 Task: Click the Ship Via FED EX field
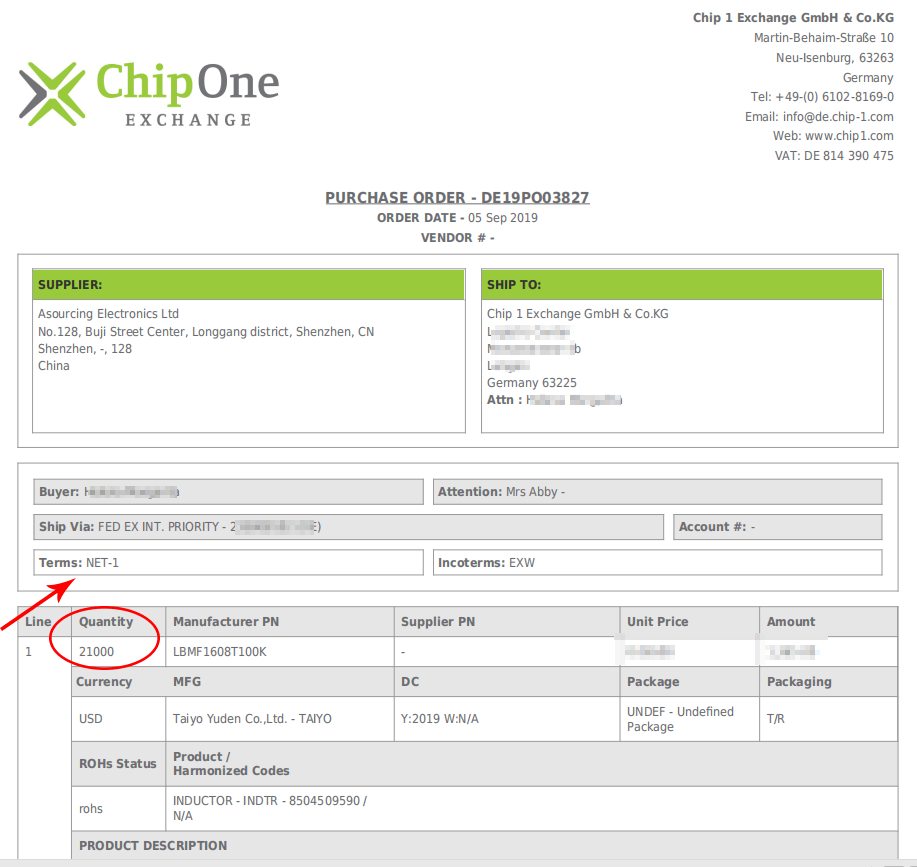(349, 527)
